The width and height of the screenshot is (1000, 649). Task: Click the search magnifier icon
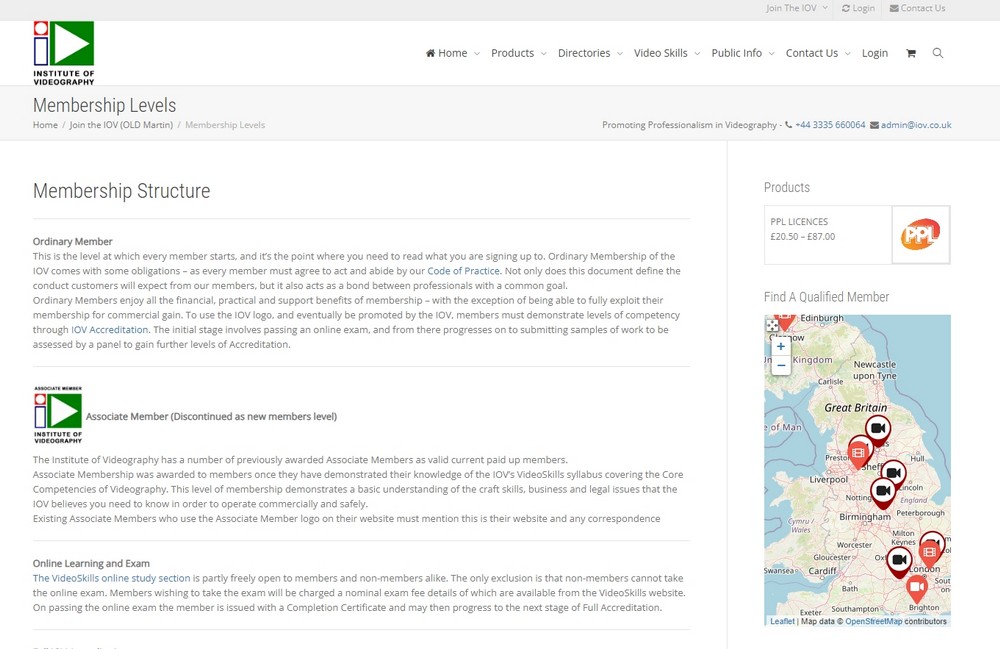point(937,53)
